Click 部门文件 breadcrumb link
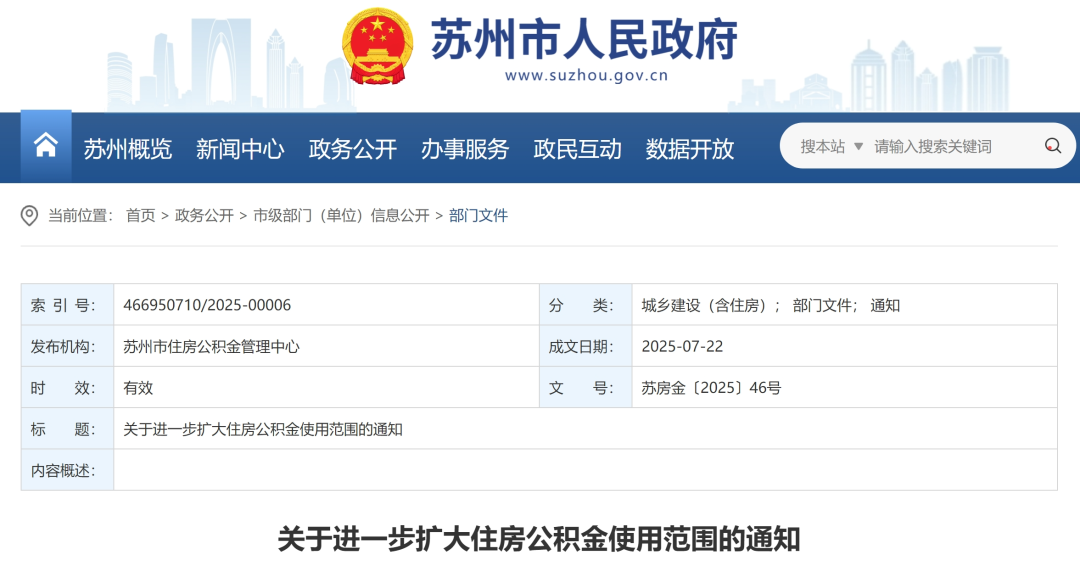Viewport: 1080px width, 566px height. (478, 216)
